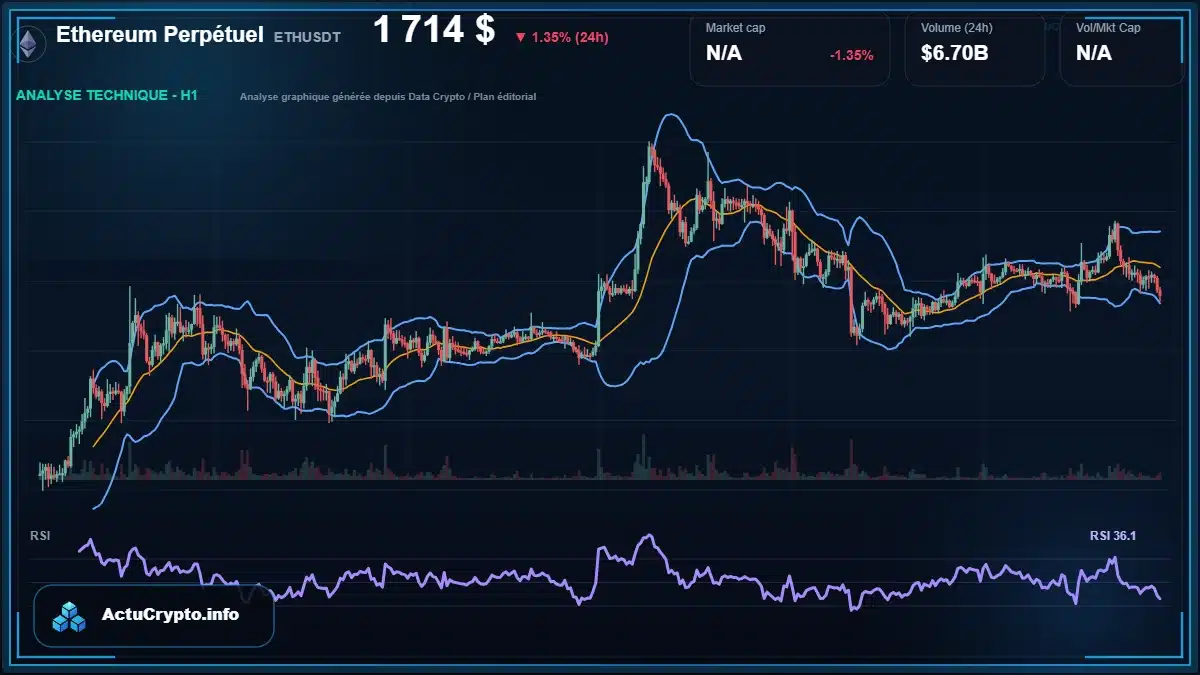Click the $6.70B volume value

point(955,53)
